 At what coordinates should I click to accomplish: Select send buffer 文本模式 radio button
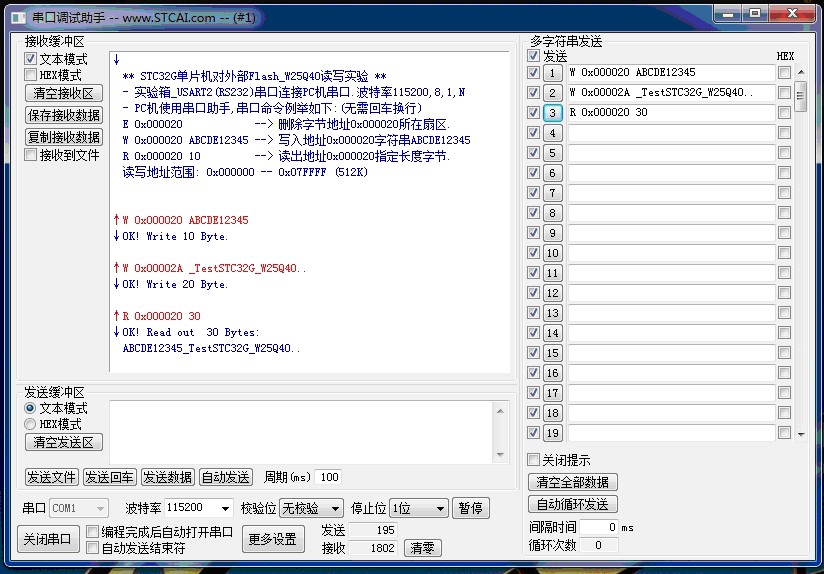click(30, 408)
